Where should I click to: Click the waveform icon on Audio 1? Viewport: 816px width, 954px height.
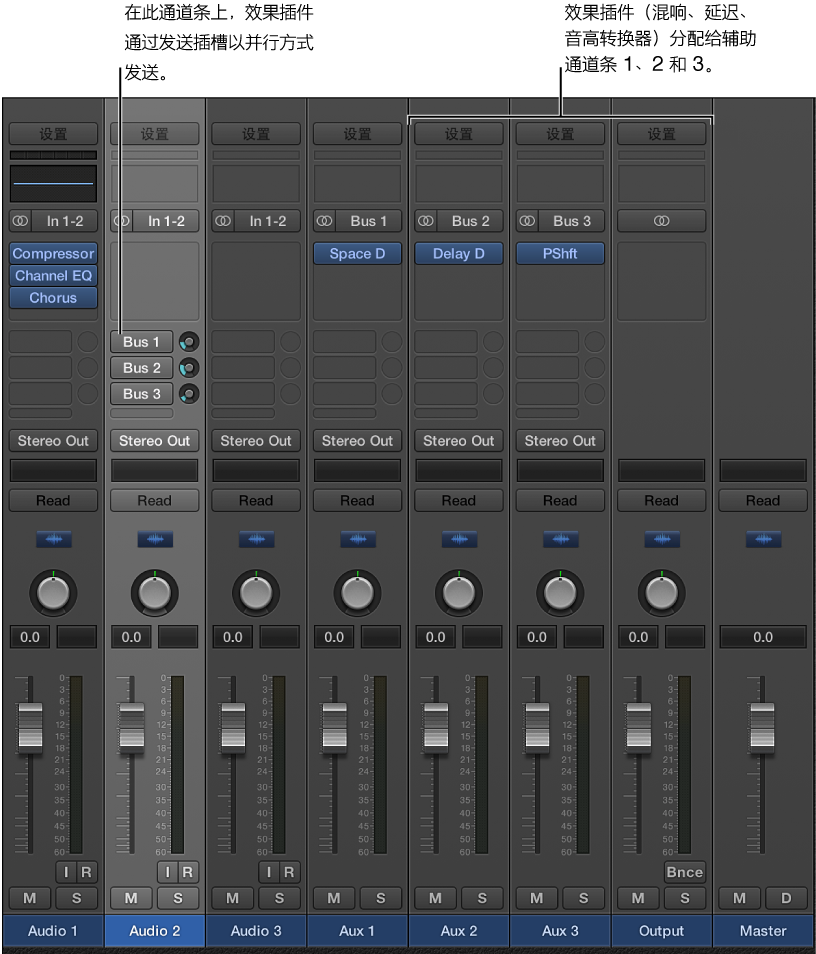coord(53,540)
